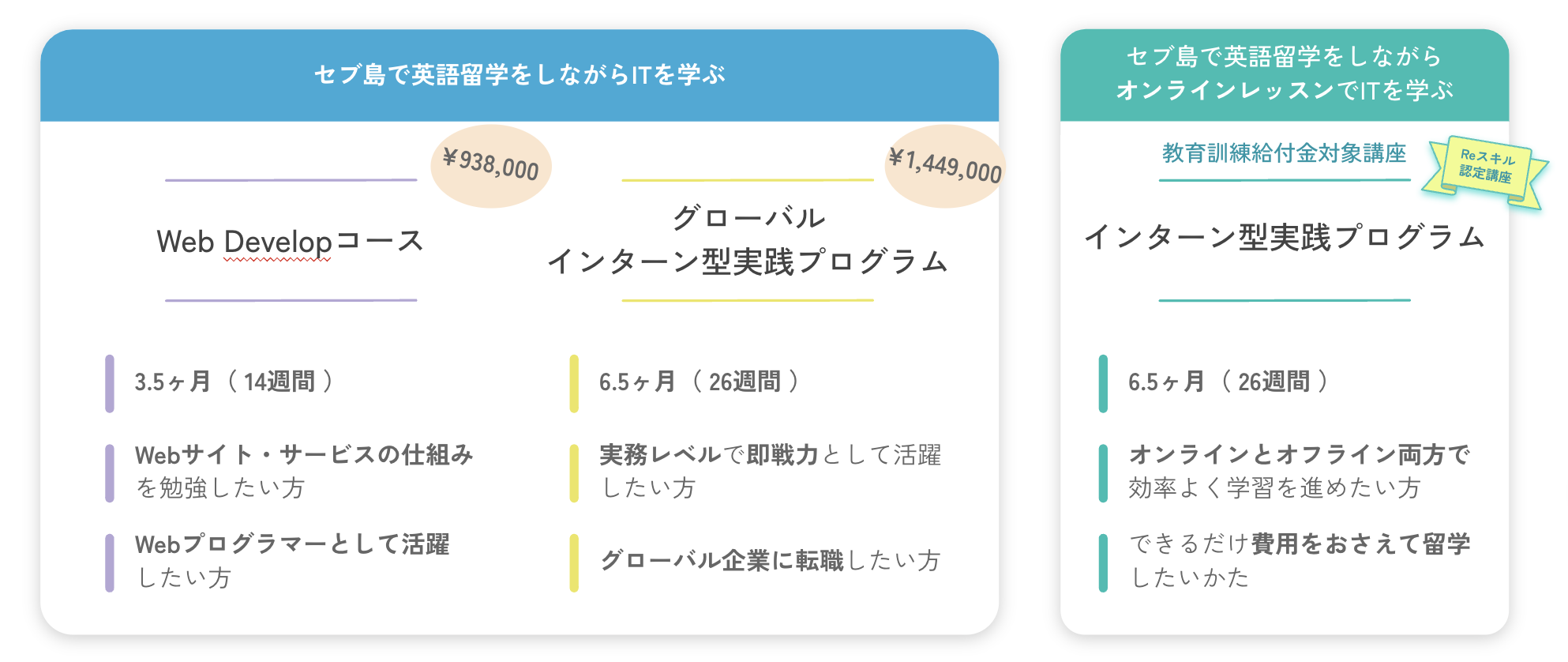This screenshot has width=1568, height=662.
Task: Select the Web Developコース title
Action: pyautogui.click(x=291, y=242)
